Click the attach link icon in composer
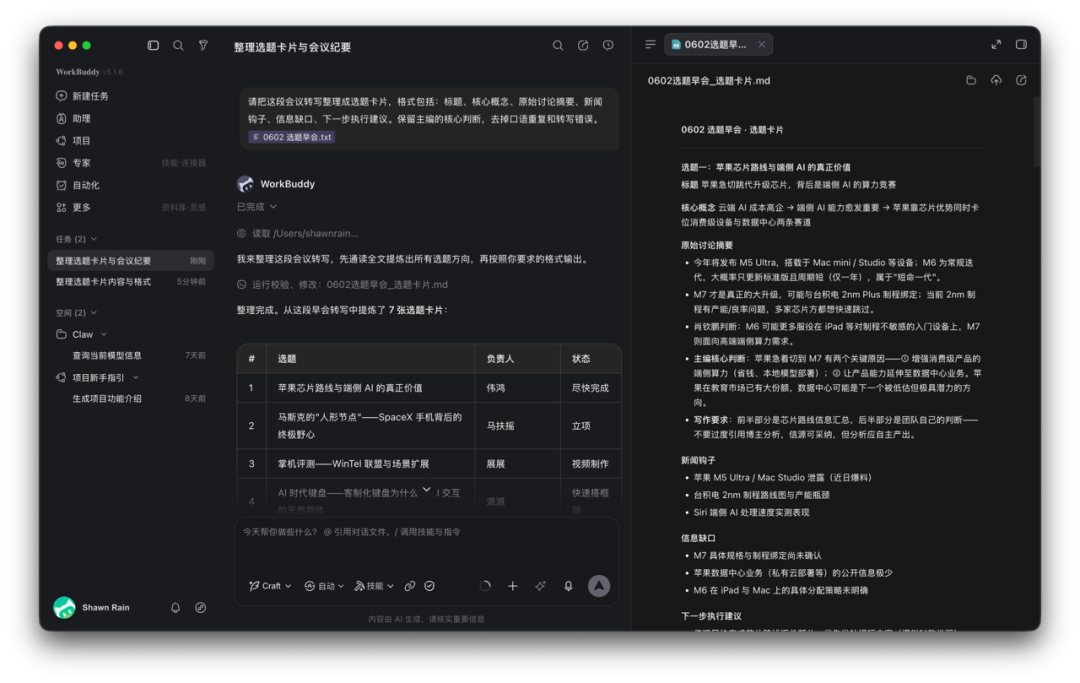Screen dimensions: 1080x683 (x=410, y=586)
